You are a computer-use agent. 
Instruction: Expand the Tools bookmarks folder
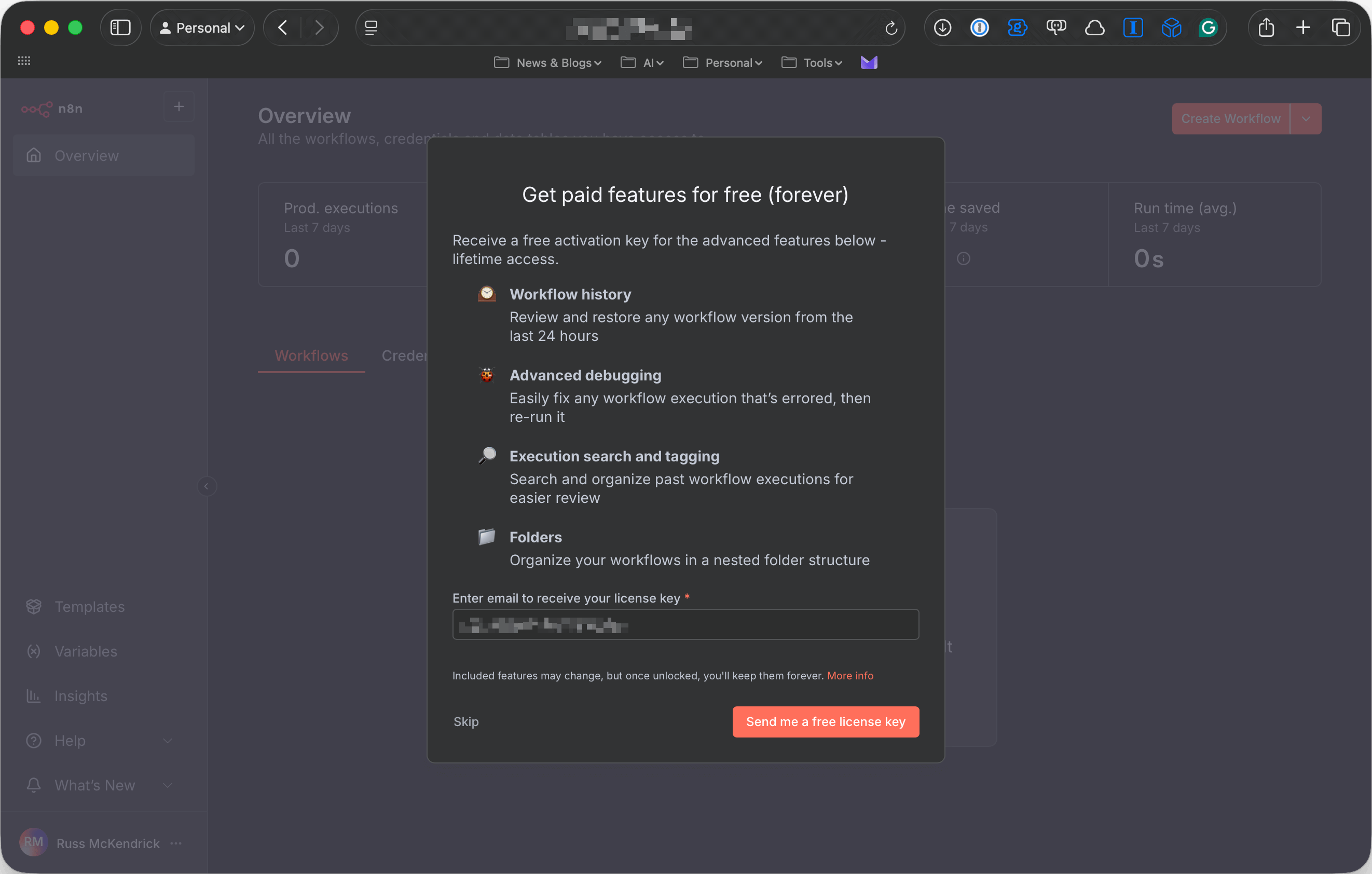(x=812, y=63)
